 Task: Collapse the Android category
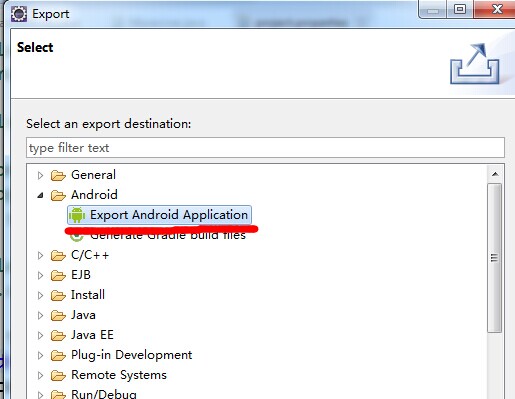(x=40, y=195)
